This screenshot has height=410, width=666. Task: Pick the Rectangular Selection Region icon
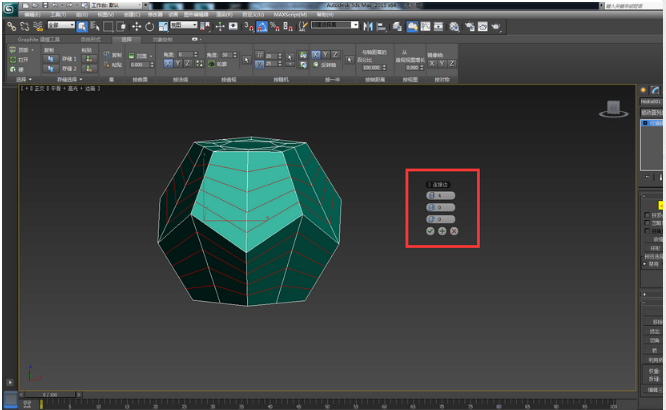pos(108,27)
